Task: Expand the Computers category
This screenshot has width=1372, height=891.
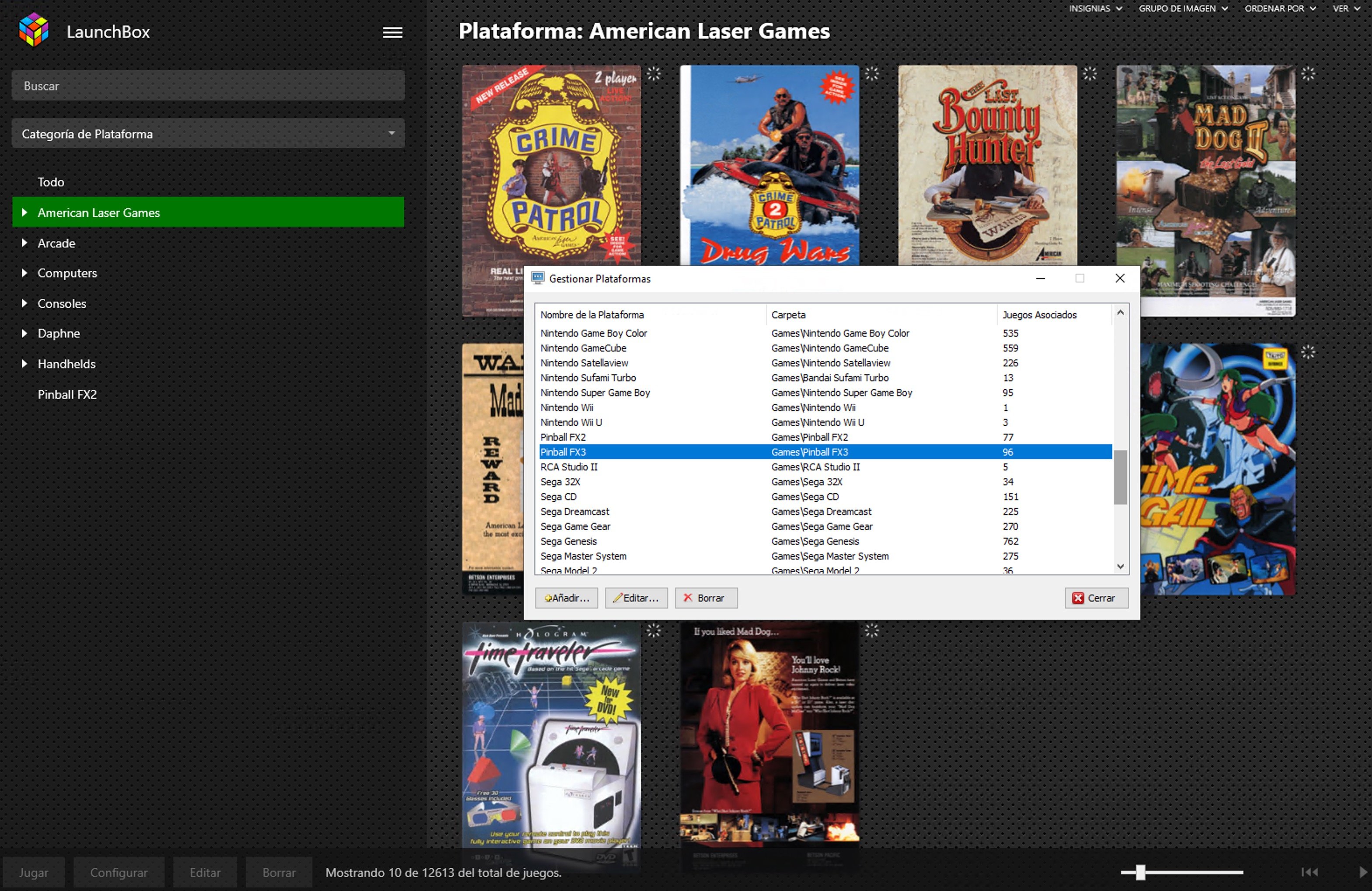Action: pyautogui.click(x=24, y=273)
